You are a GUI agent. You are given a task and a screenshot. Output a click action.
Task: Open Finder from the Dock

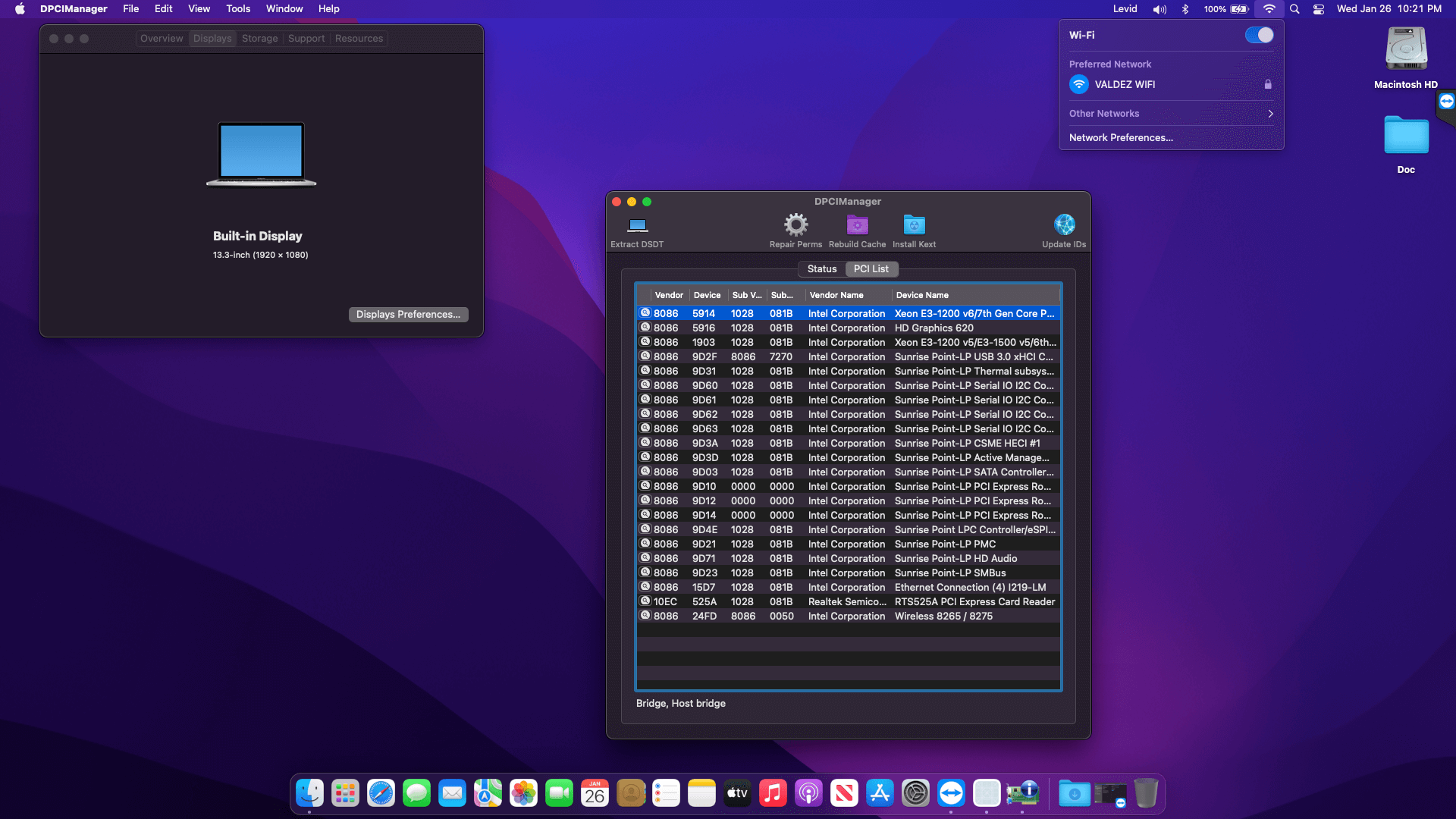tap(309, 793)
